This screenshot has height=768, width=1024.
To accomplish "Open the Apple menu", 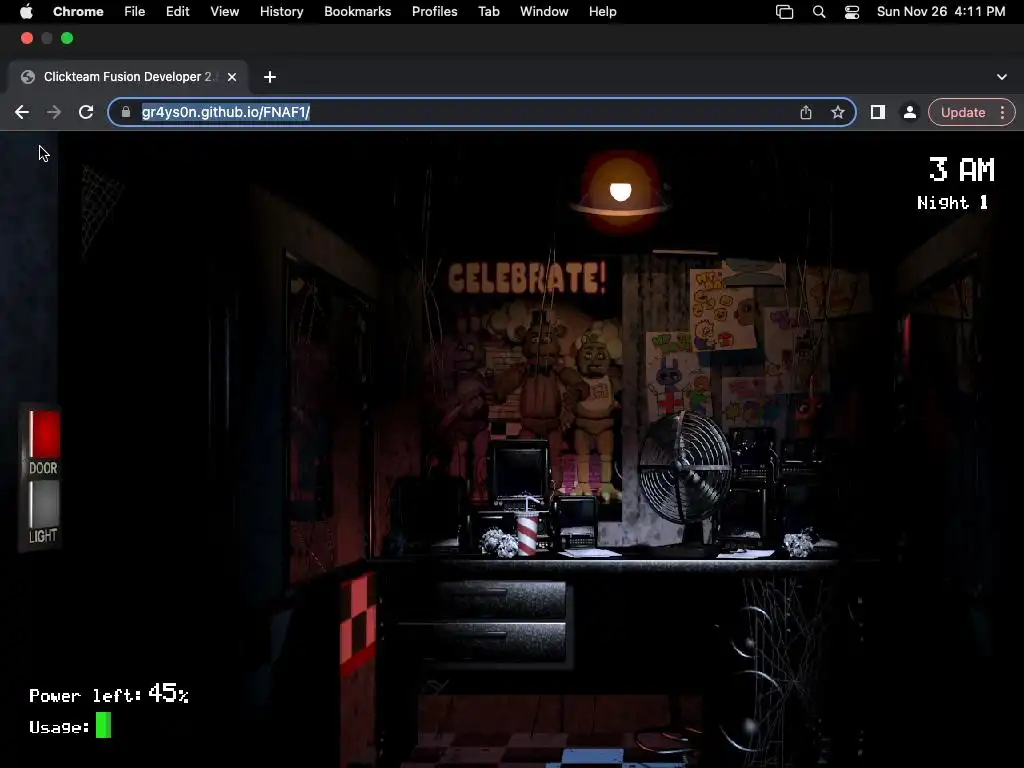I will [26, 12].
